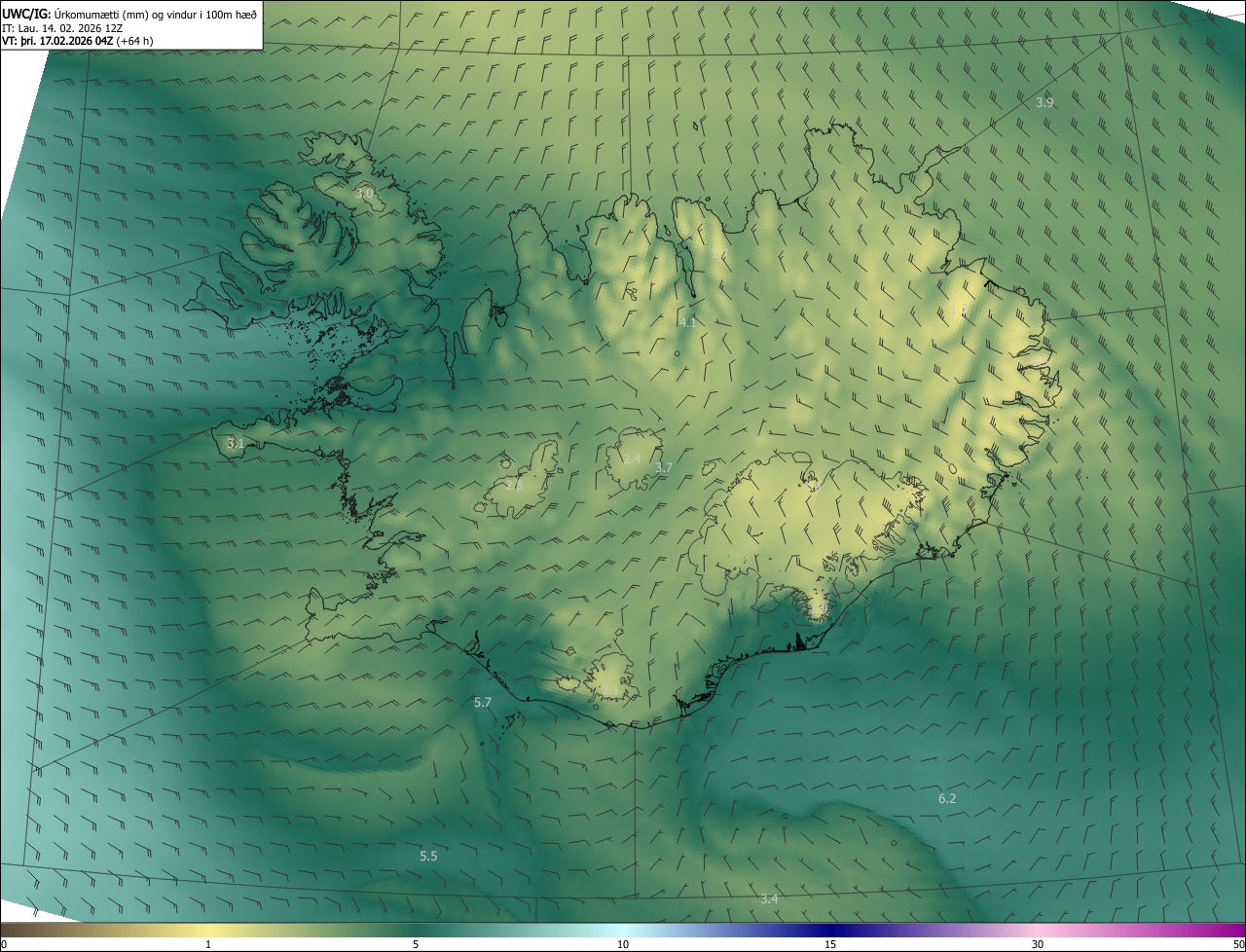Screen dimensions: 1246x952
Task: Click the map title 'Úrkomumætti (mm) og vindur í 100m hæð'
Action: click(156, 14)
